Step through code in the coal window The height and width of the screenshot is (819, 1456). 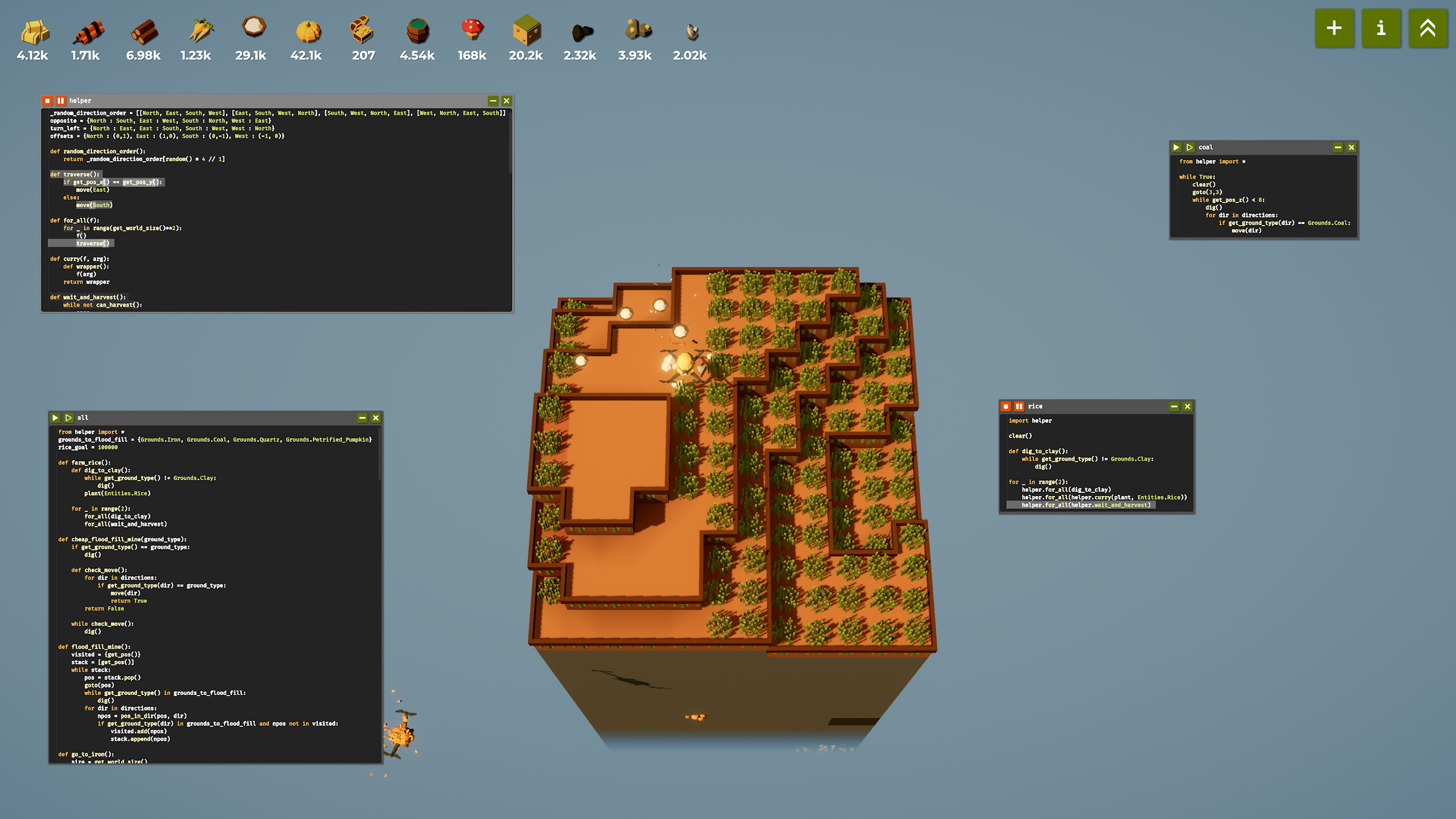1189,147
